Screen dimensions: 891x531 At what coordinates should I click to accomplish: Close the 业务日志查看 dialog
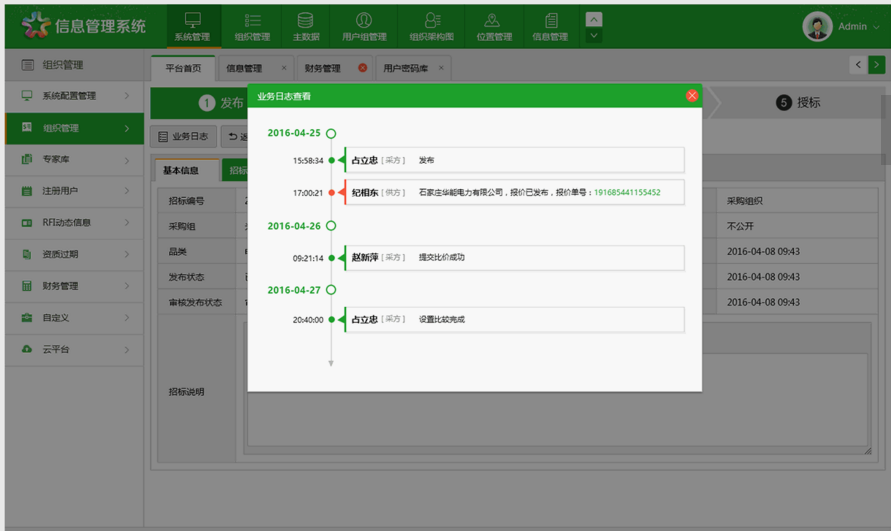point(692,96)
